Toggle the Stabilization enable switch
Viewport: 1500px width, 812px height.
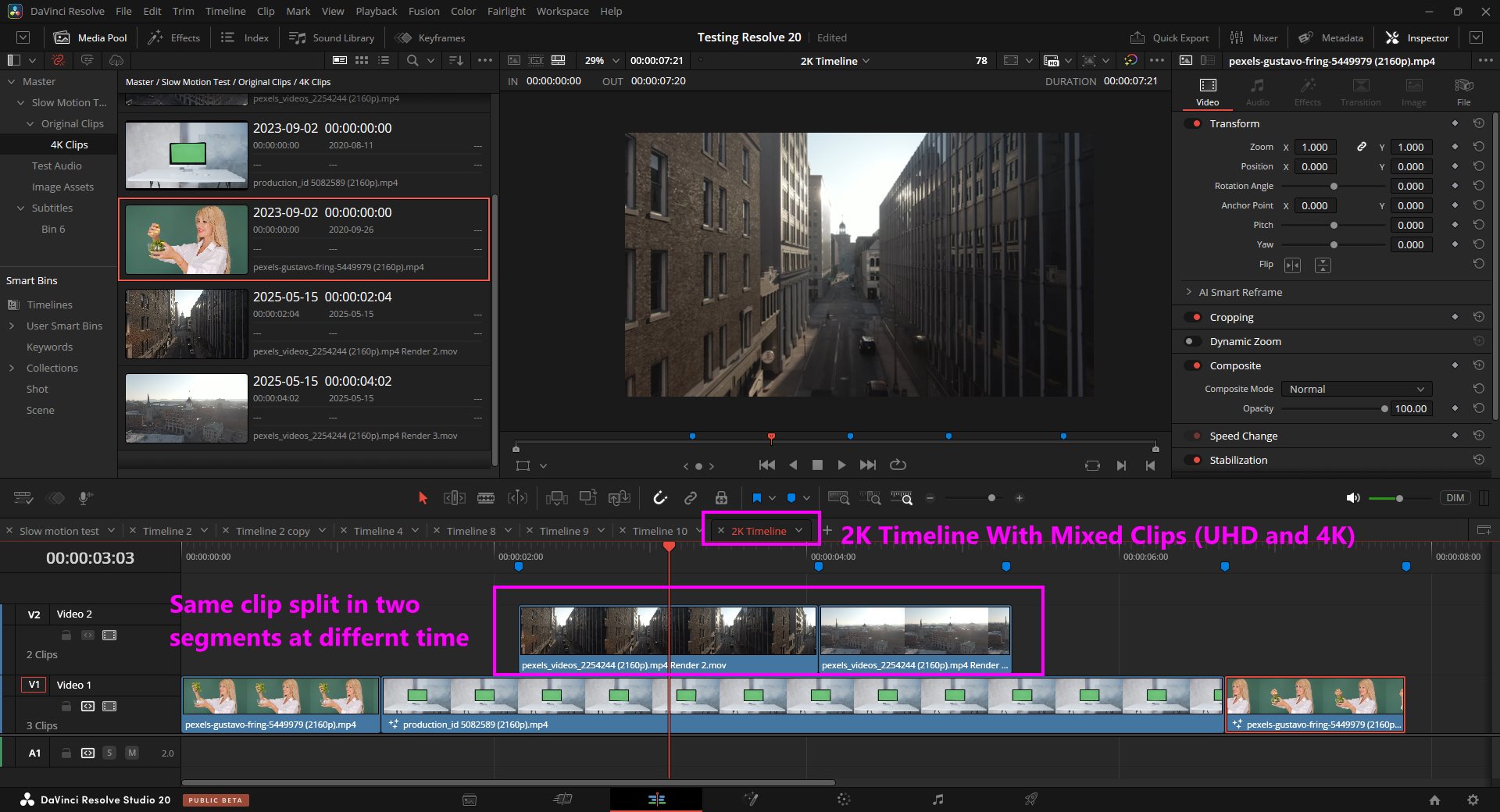tap(1193, 460)
